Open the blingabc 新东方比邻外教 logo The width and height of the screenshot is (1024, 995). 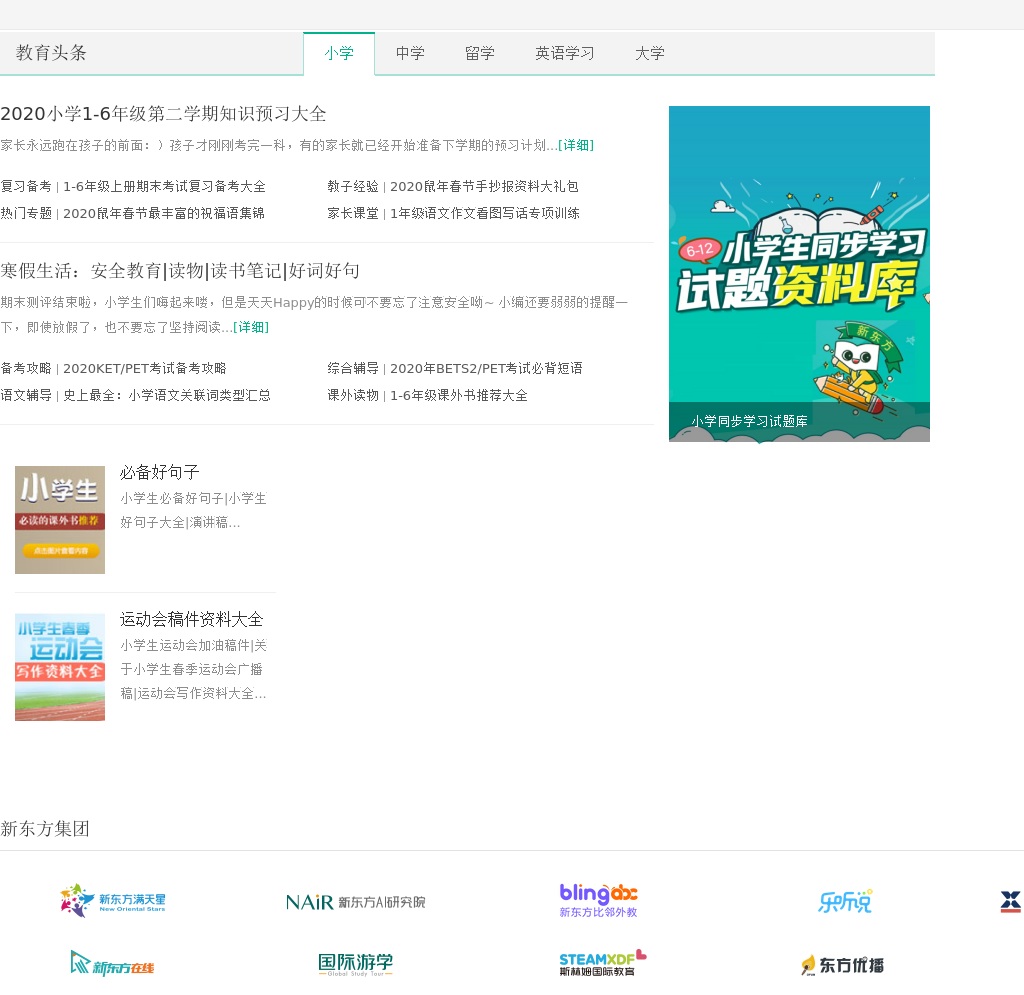(598, 900)
